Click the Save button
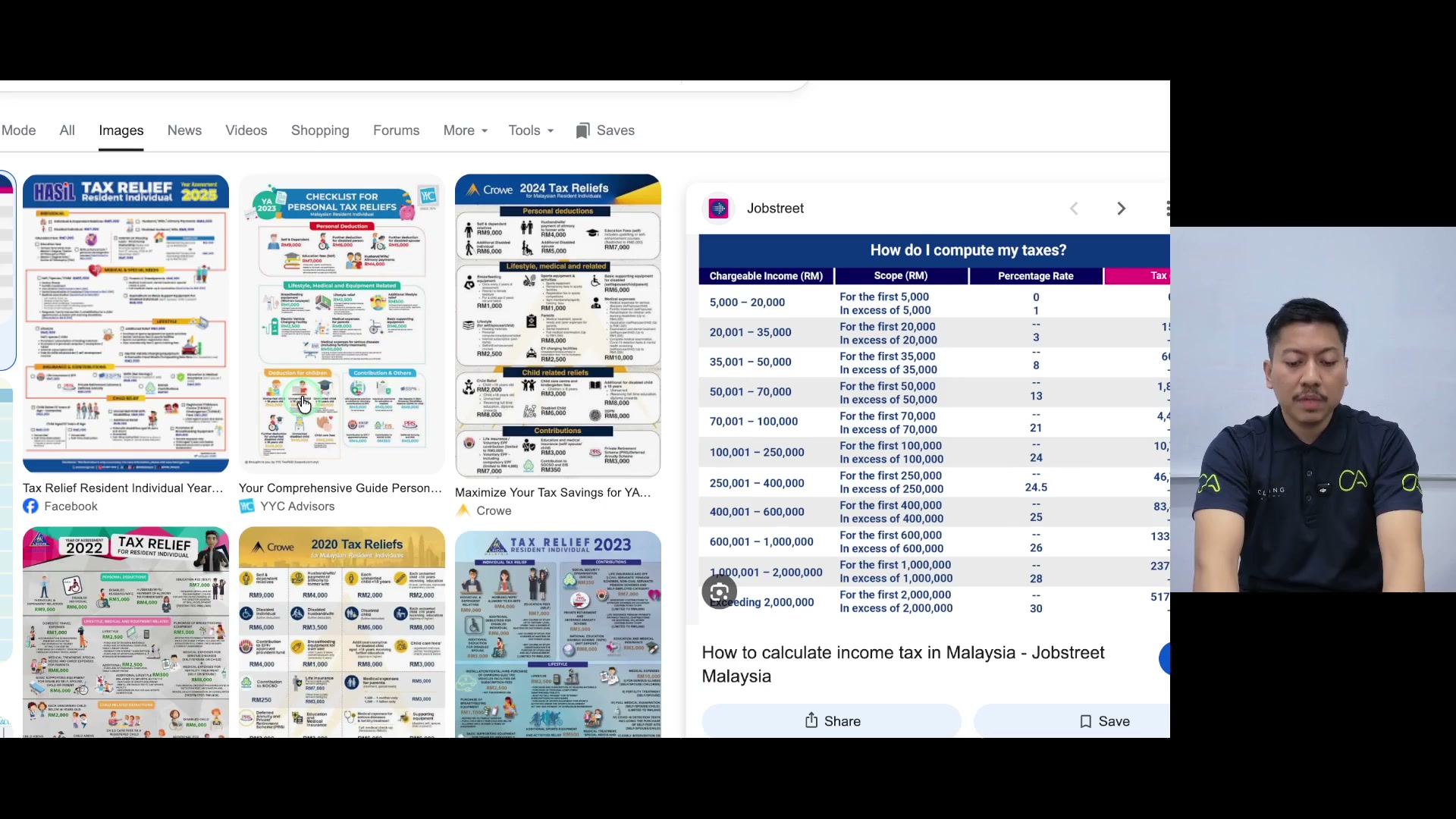 click(x=1072, y=721)
